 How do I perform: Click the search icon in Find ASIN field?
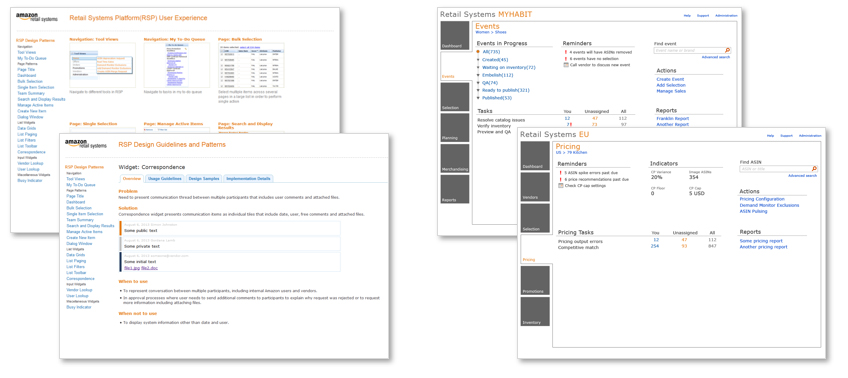814,169
